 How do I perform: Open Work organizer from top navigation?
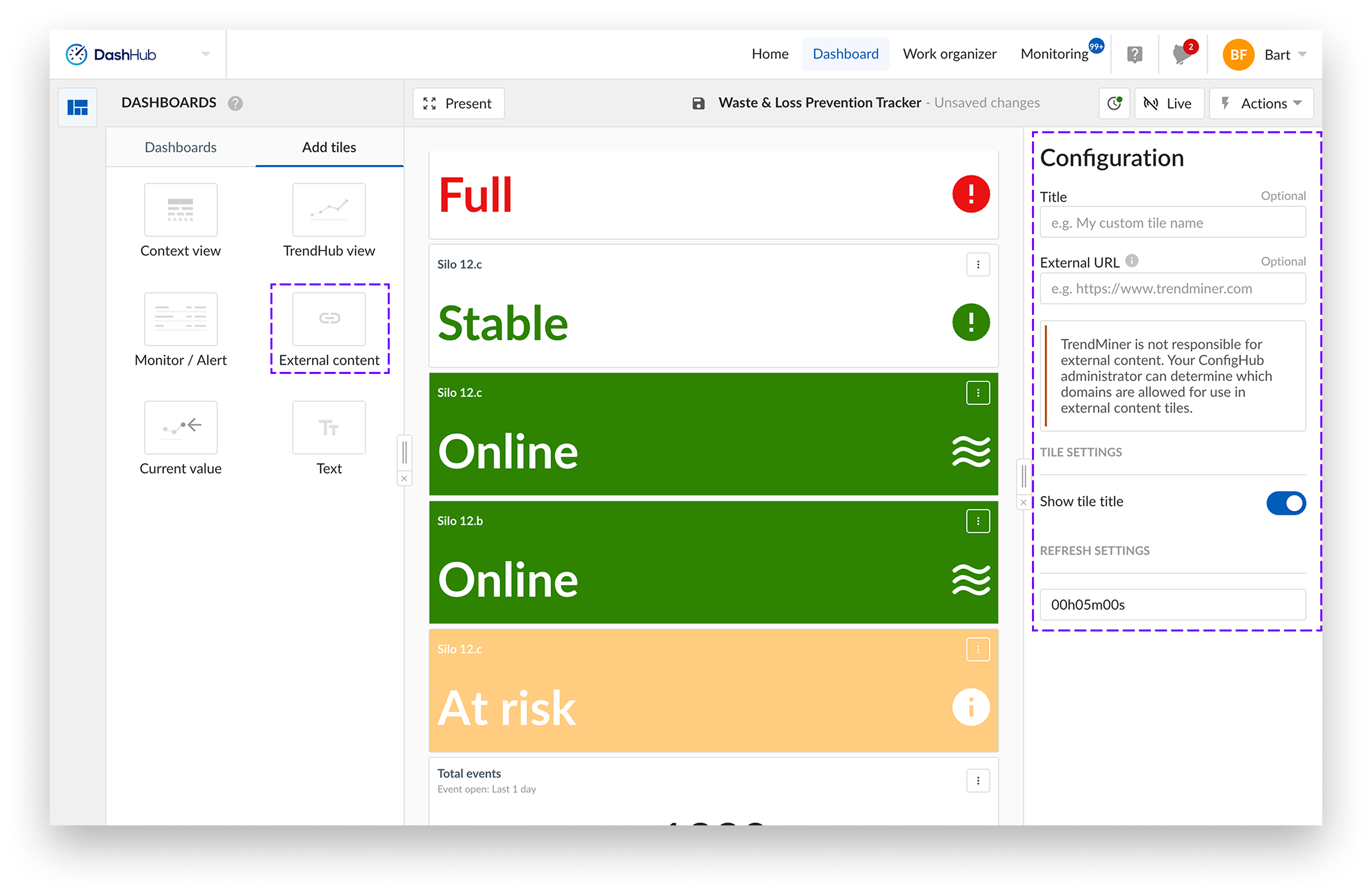[949, 54]
